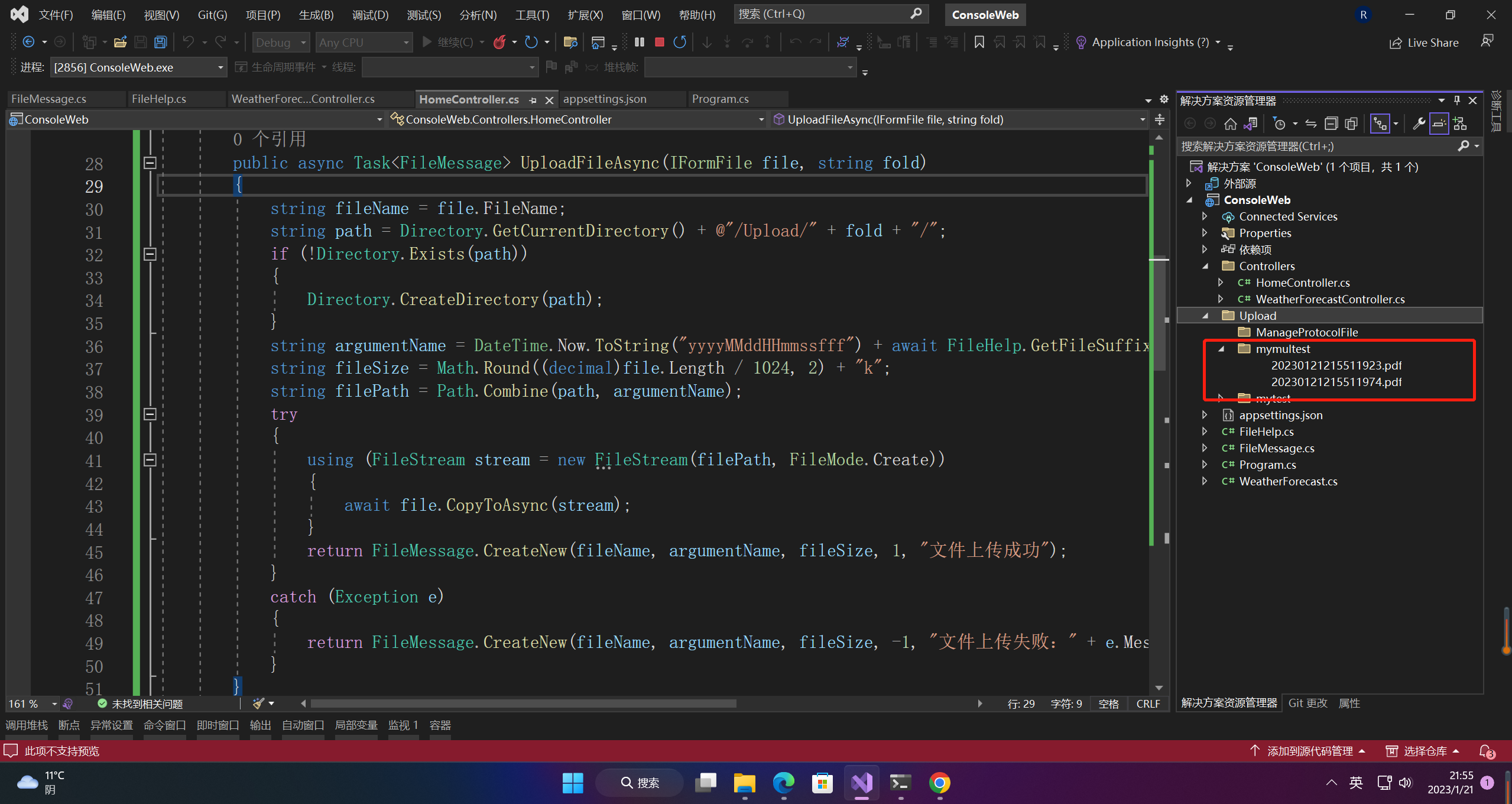
Task: Click the horizontal scrollbar of code editor
Action: point(523,703)
